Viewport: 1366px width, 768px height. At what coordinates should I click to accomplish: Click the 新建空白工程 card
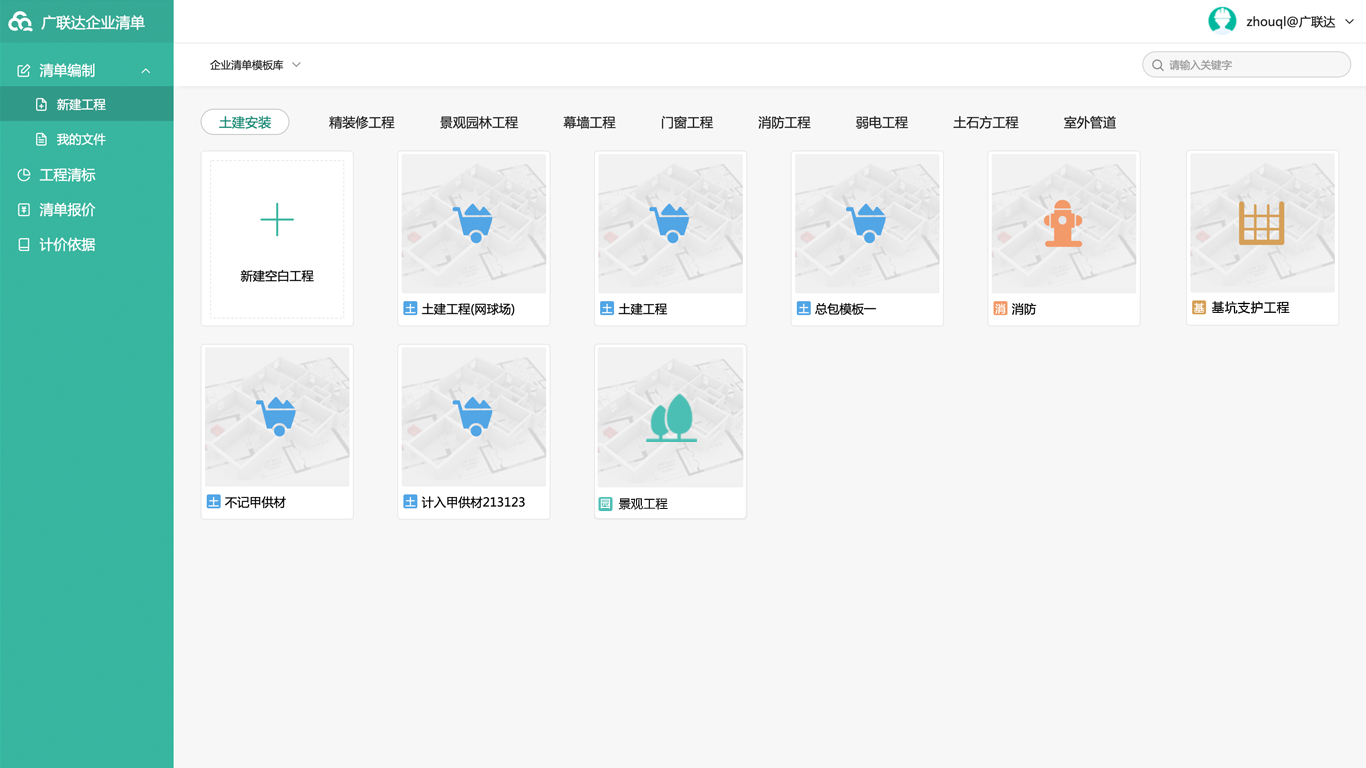(x=277, y=238)
